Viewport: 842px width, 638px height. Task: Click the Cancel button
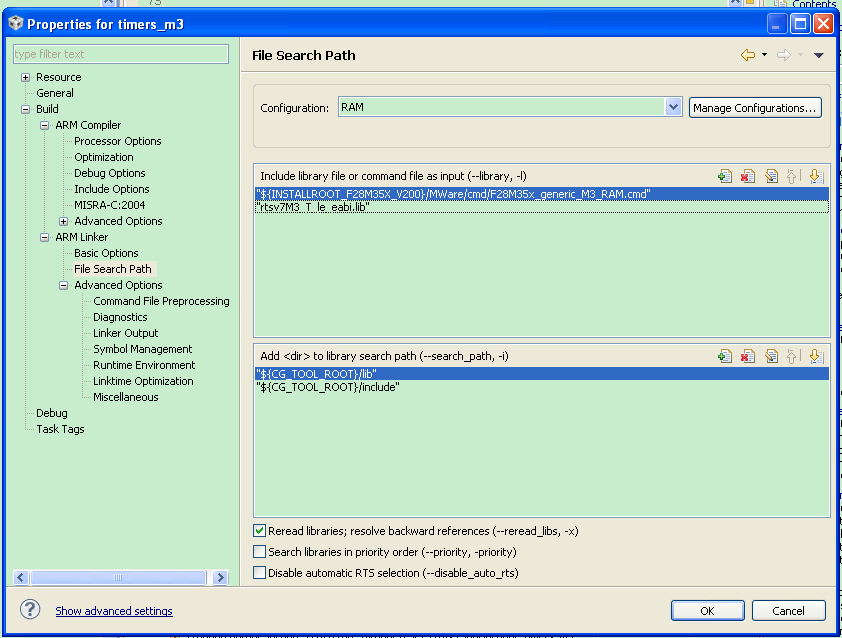coord(788,611)
